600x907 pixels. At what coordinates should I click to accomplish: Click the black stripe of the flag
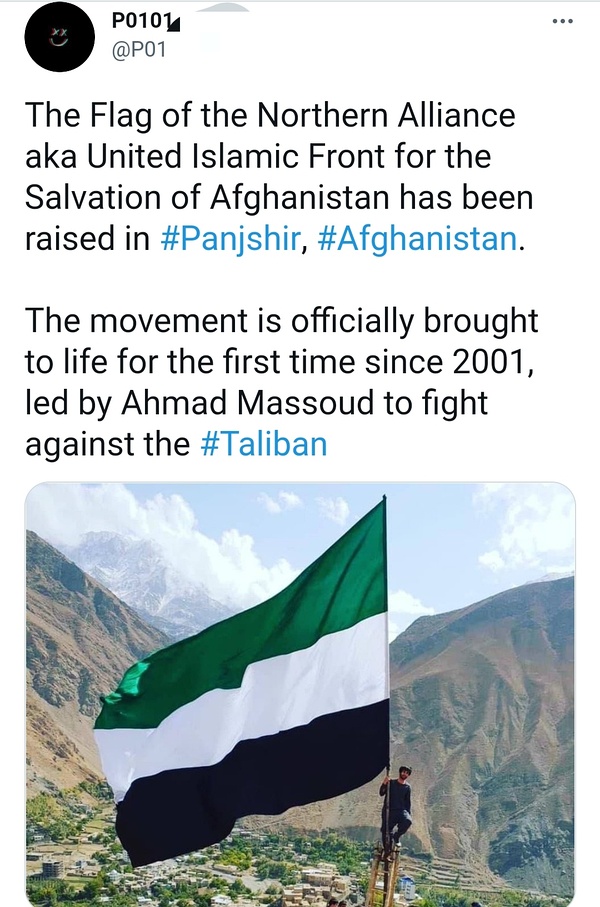click(250, 790)
